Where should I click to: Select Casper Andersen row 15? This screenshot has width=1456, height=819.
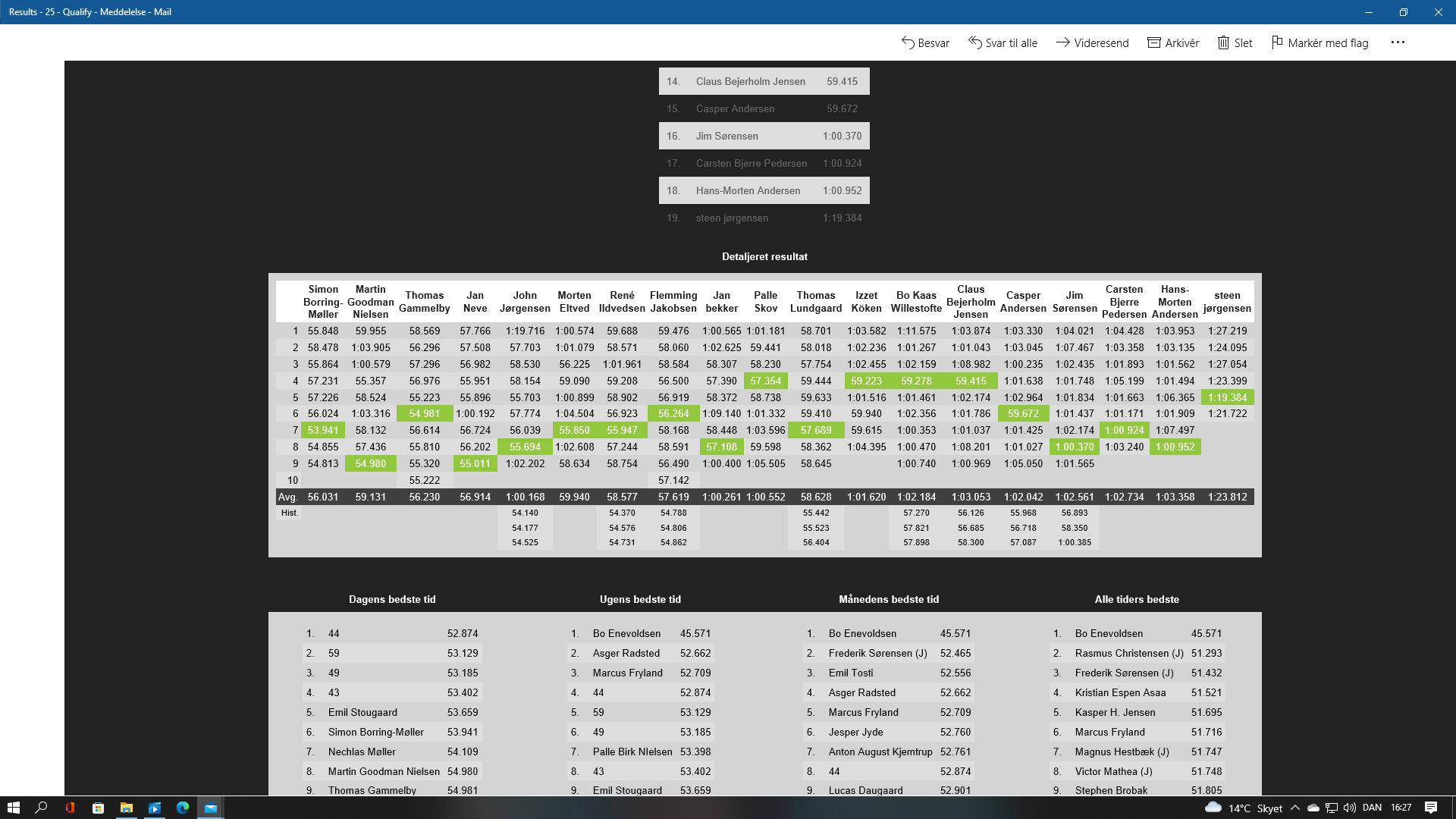pos(764,108)
